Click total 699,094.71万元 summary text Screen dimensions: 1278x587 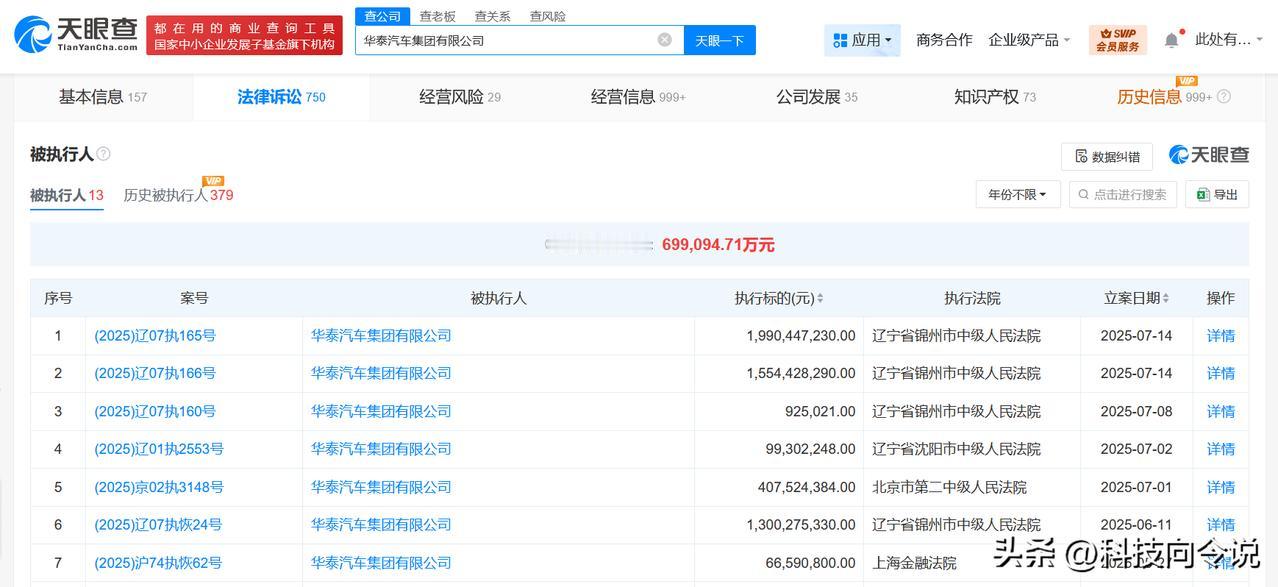(x=718, y=245)
